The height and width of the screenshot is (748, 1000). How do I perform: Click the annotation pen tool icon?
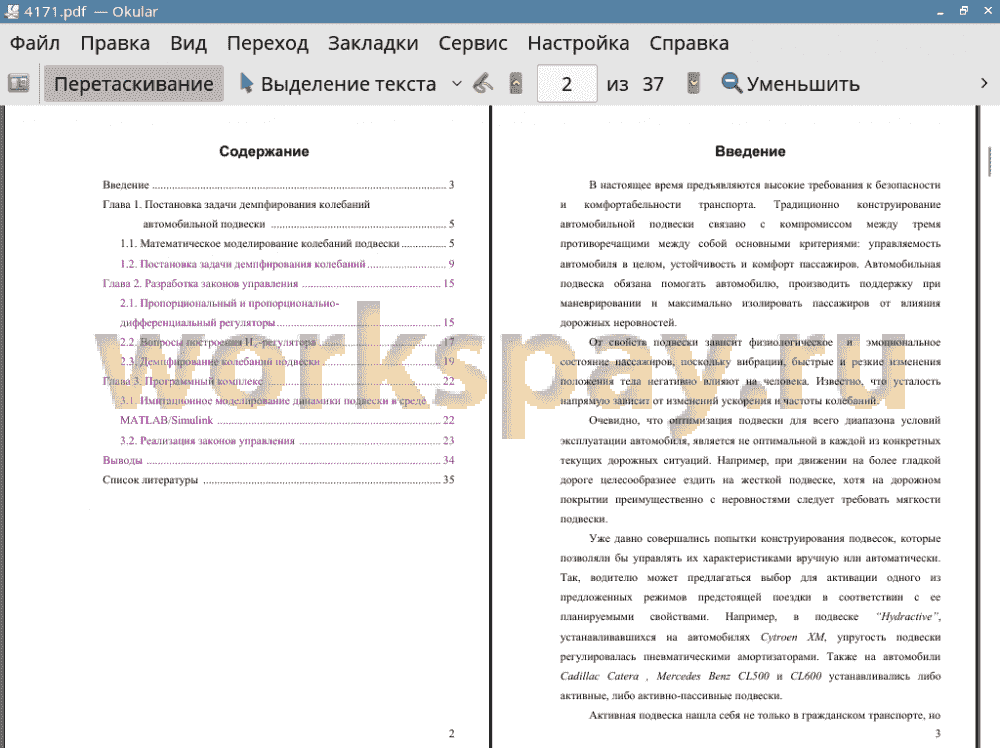[483, 84]
